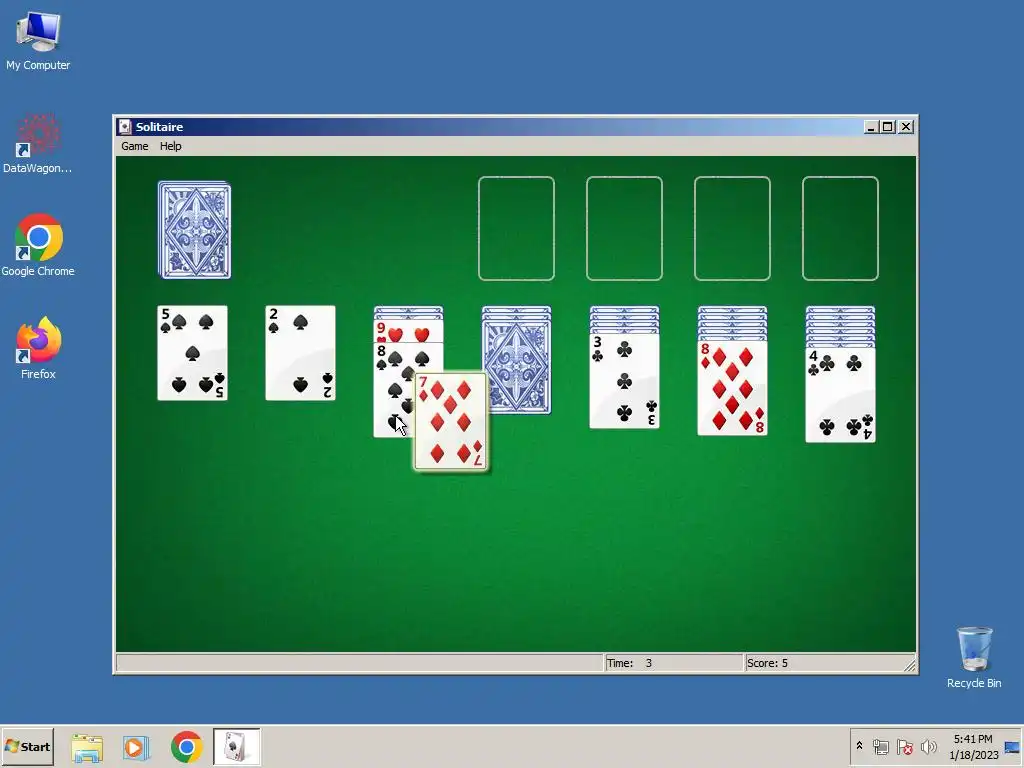Image resolution: width=1024 pixels, height=768 pixels.
Task: Open the Help menu
Action: (x=170, y=146)
